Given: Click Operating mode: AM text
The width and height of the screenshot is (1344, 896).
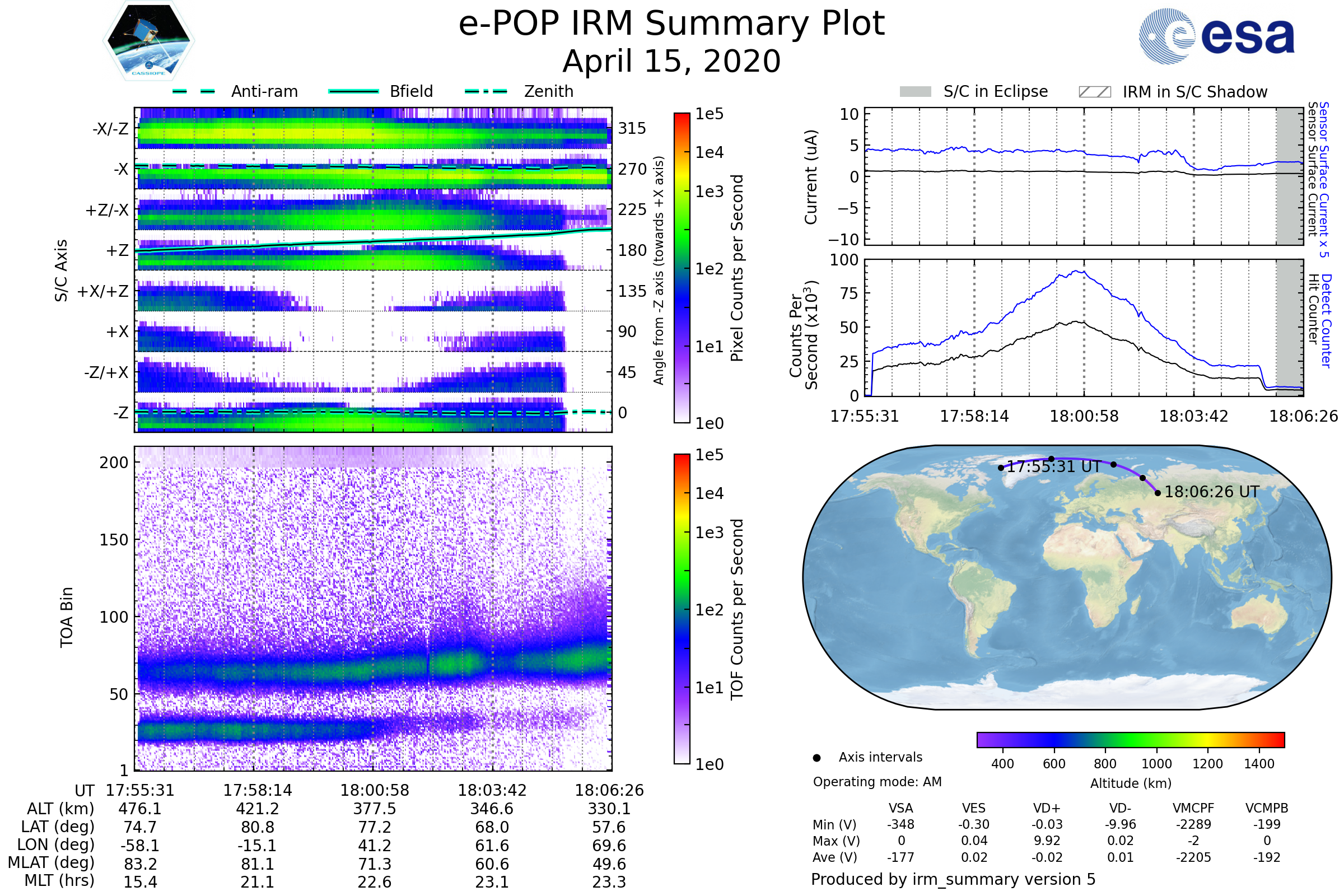Looking at the screenshot, I should (x=877, y=782).
